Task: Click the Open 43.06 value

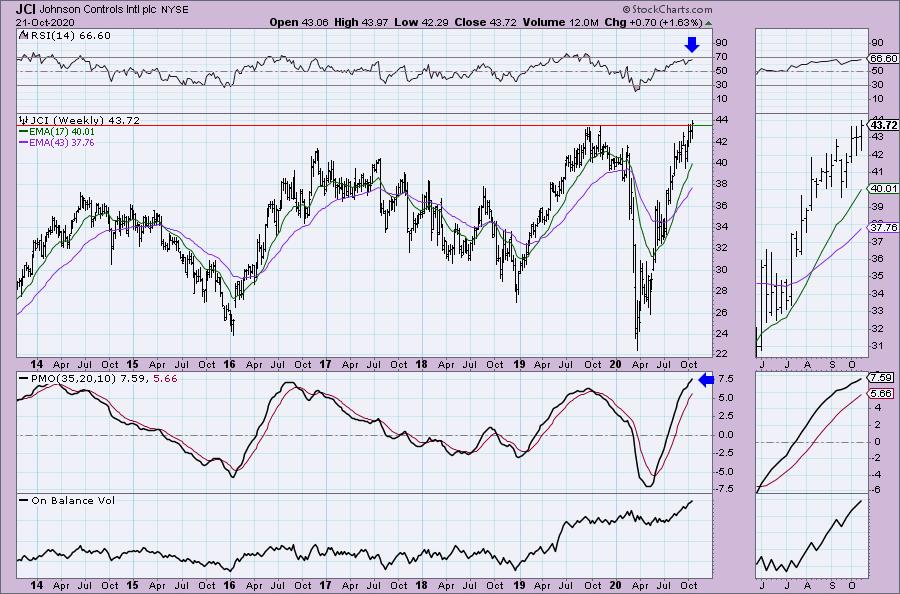Action: 298,22
